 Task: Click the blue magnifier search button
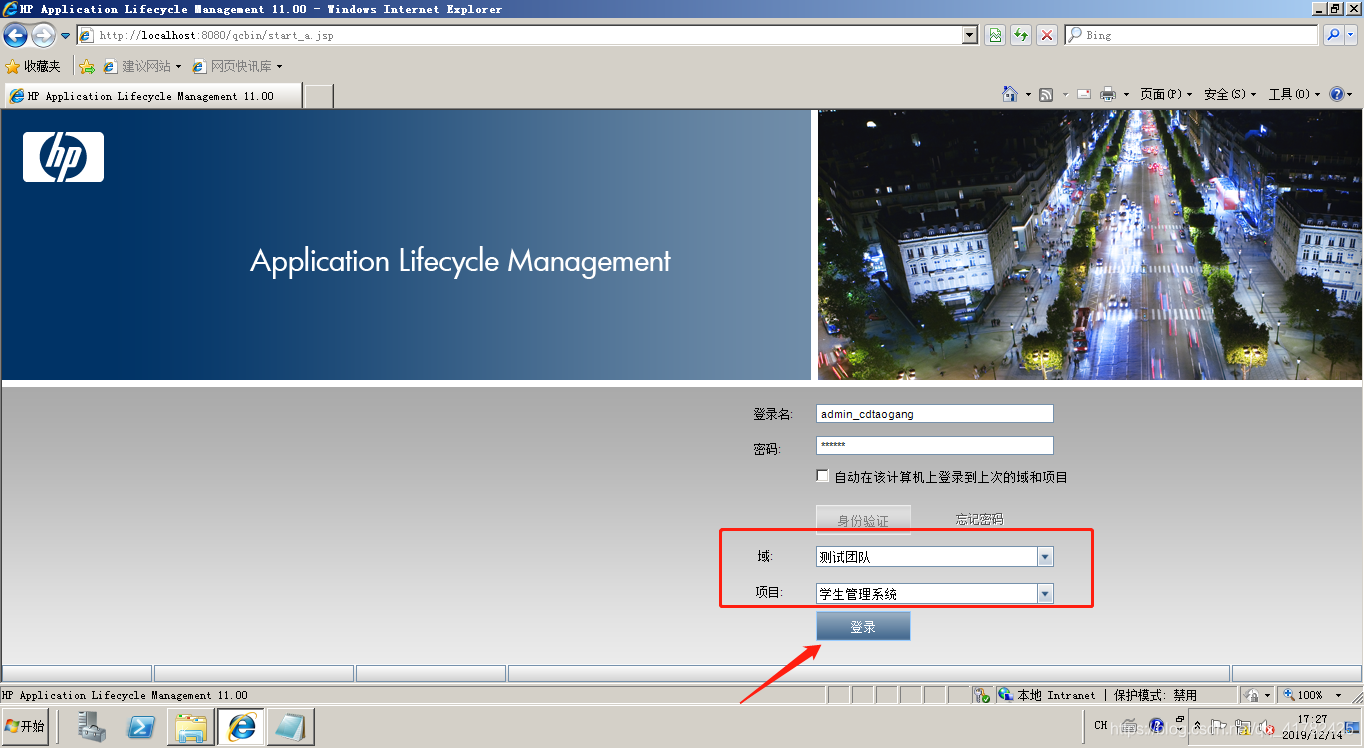tap(1333, 35)
